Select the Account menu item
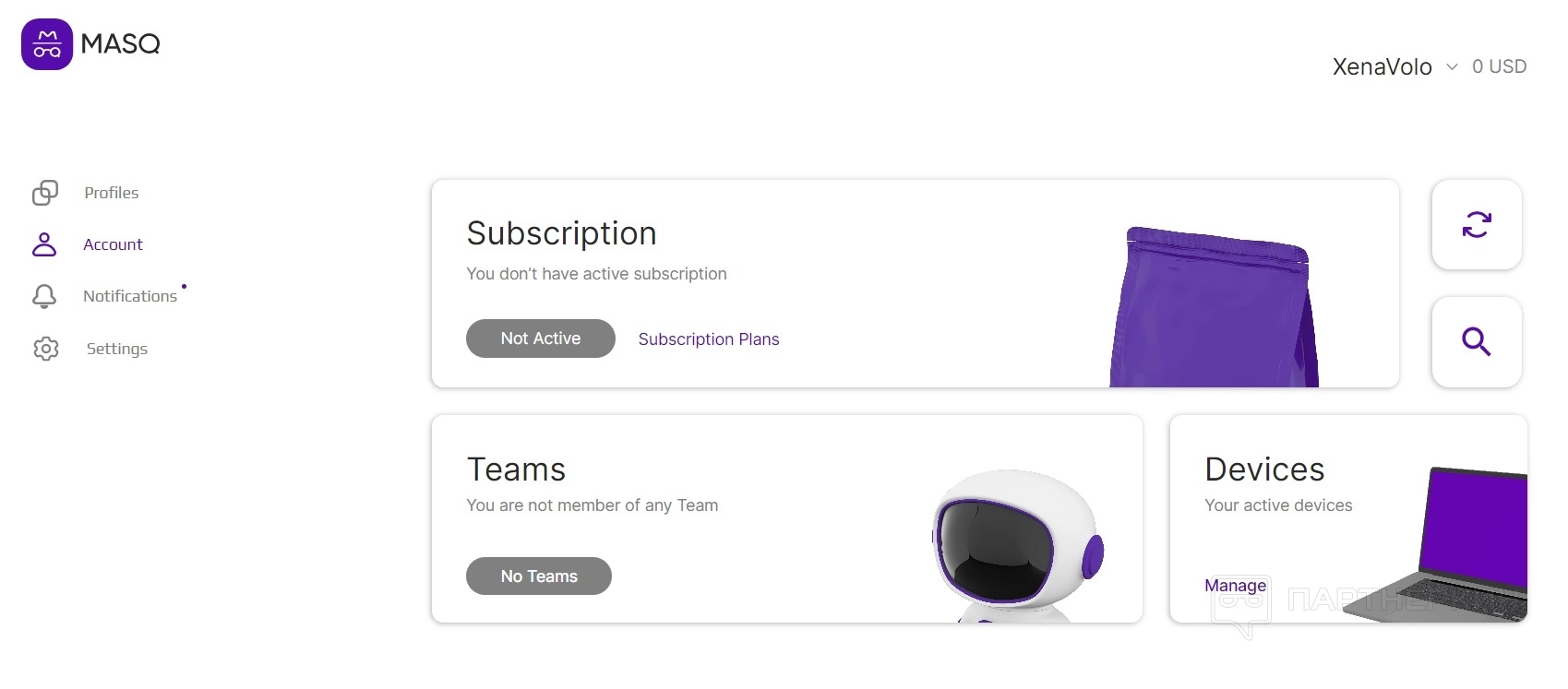1568x689 pixels. point(113,244)
